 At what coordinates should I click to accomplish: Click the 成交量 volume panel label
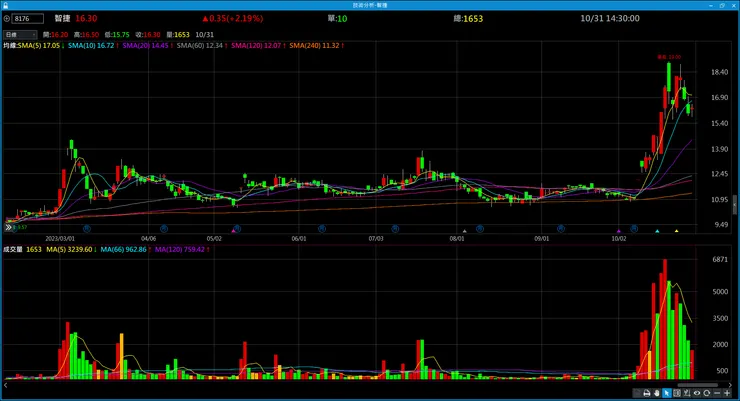[13, 250]
